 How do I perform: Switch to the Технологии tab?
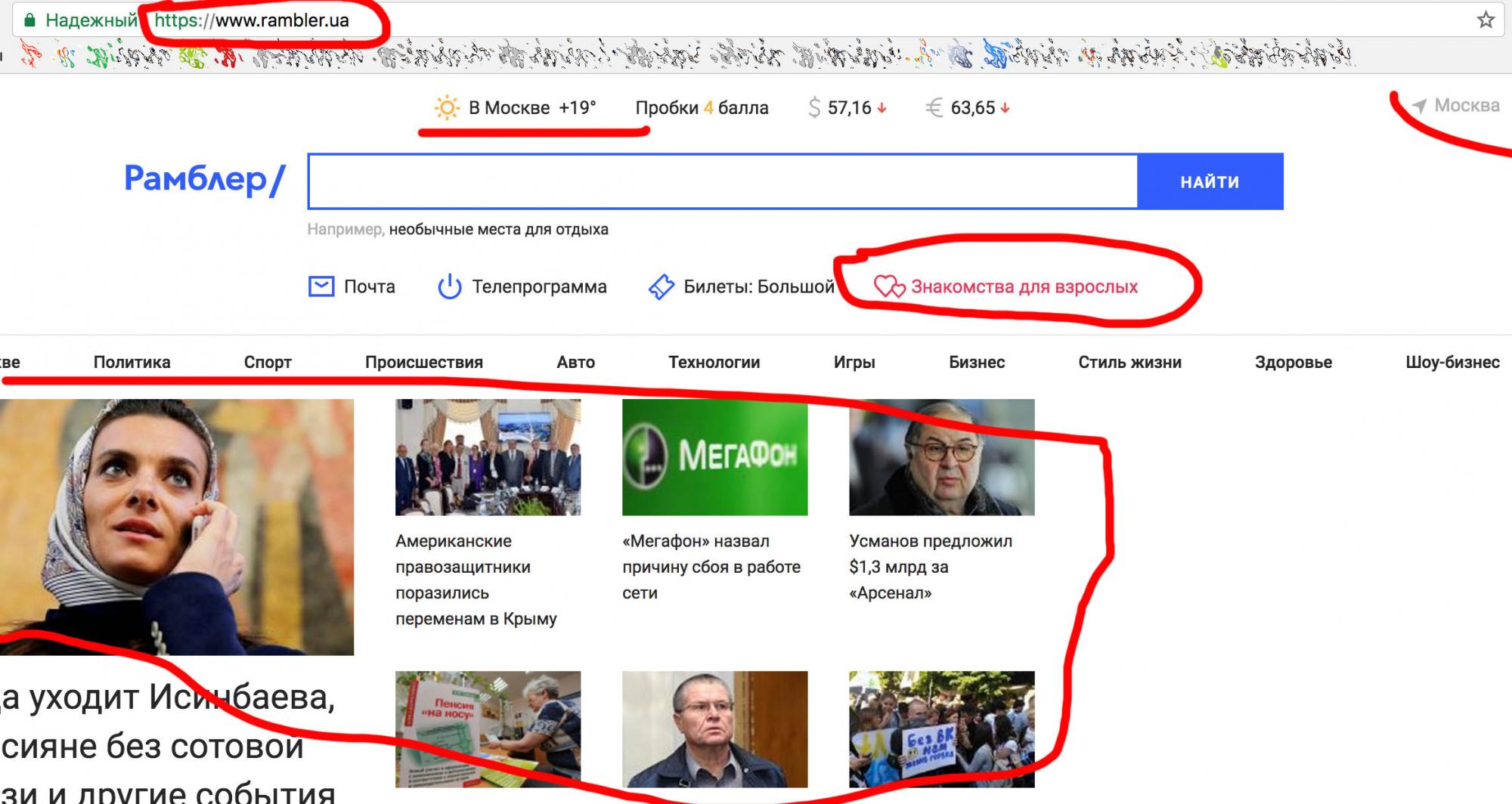[x=714, y=363]
